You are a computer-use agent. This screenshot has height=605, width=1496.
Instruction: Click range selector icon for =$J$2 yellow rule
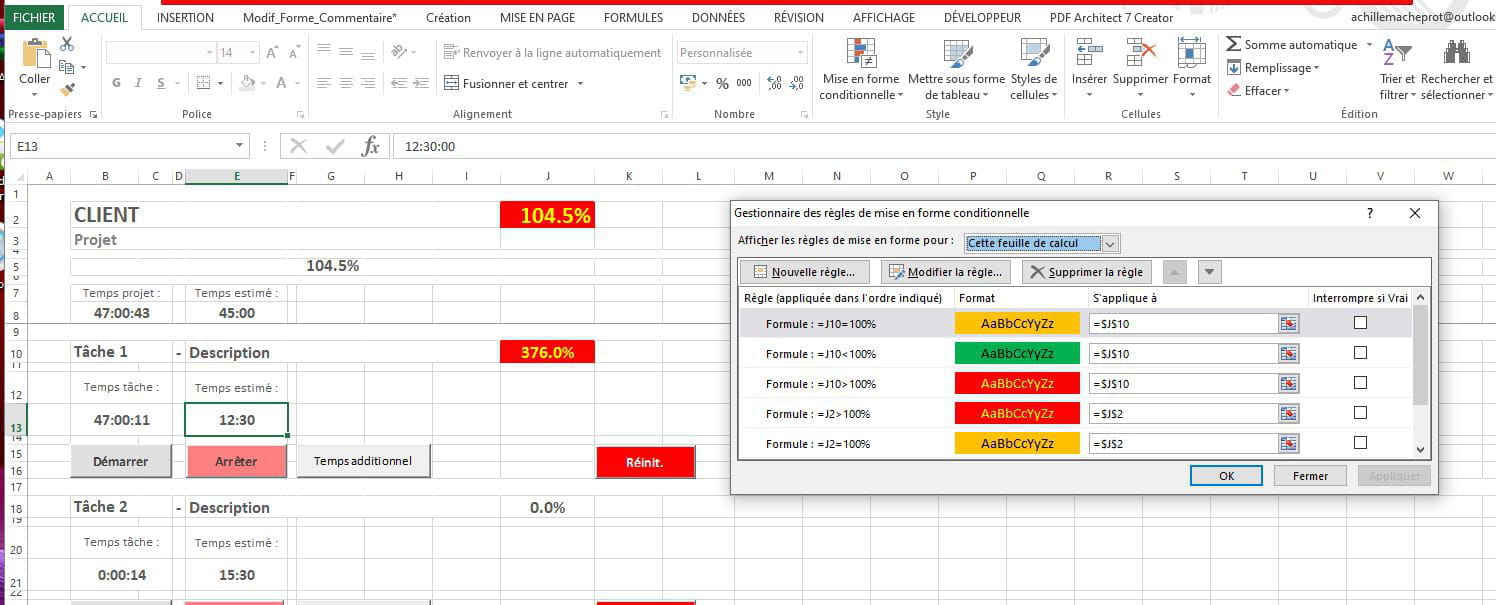1289,443
